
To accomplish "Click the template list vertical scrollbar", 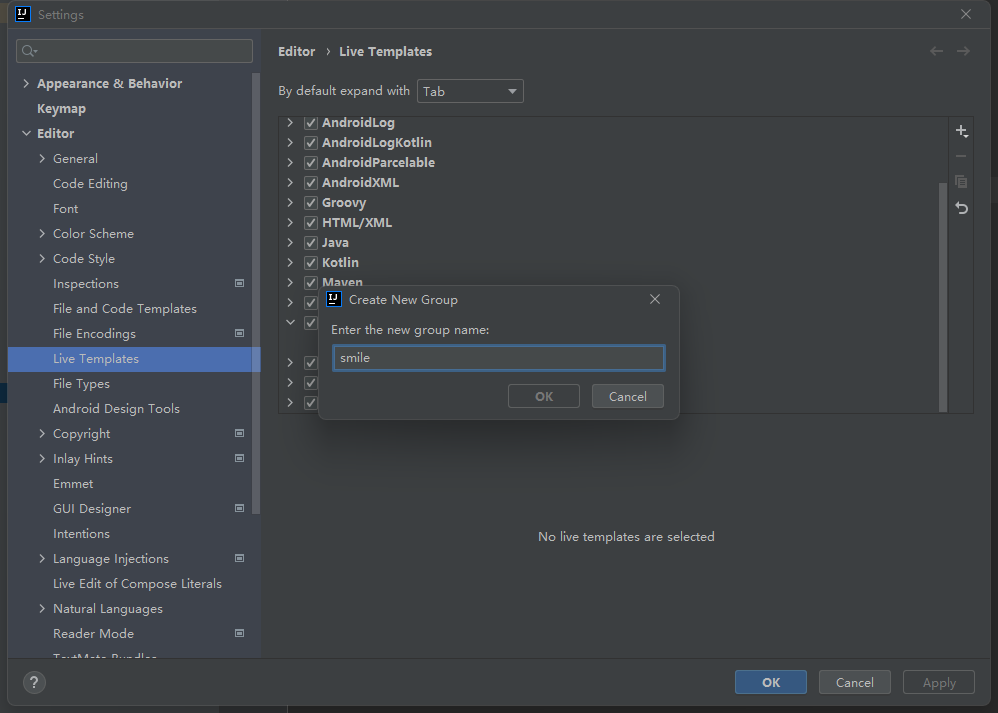I will (x=943, y=297).
